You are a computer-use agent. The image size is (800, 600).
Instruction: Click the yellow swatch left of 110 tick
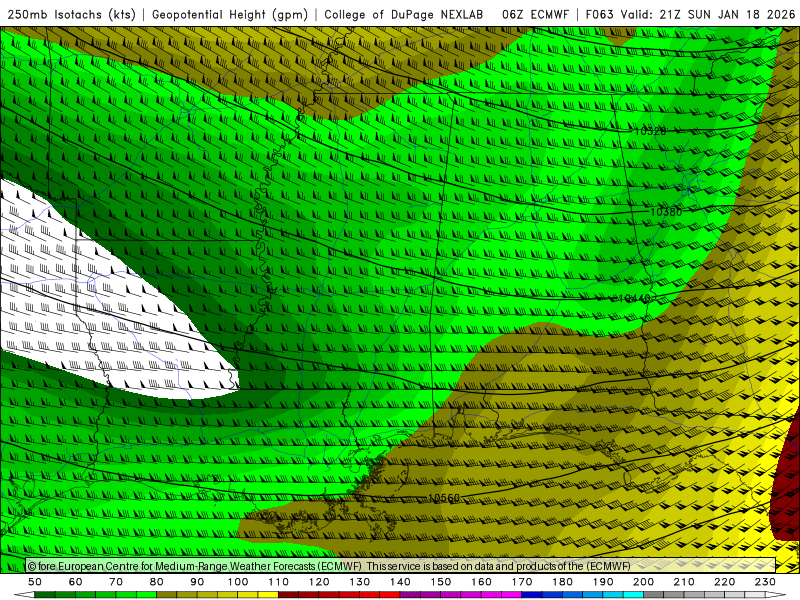coord(268,595)
